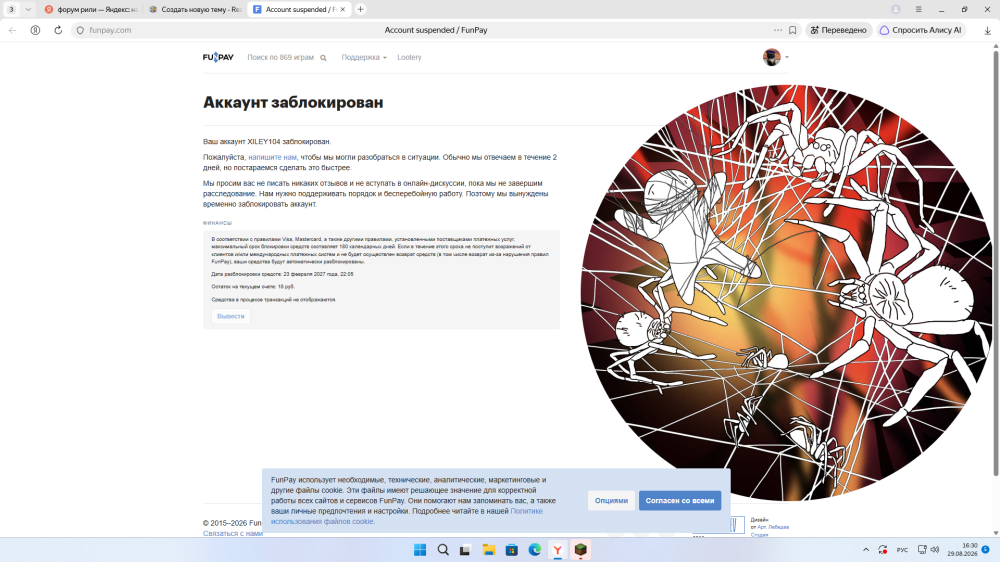
Task: Click the sync status tray icon
Action: pyautogui.click(x=883, y=550)
